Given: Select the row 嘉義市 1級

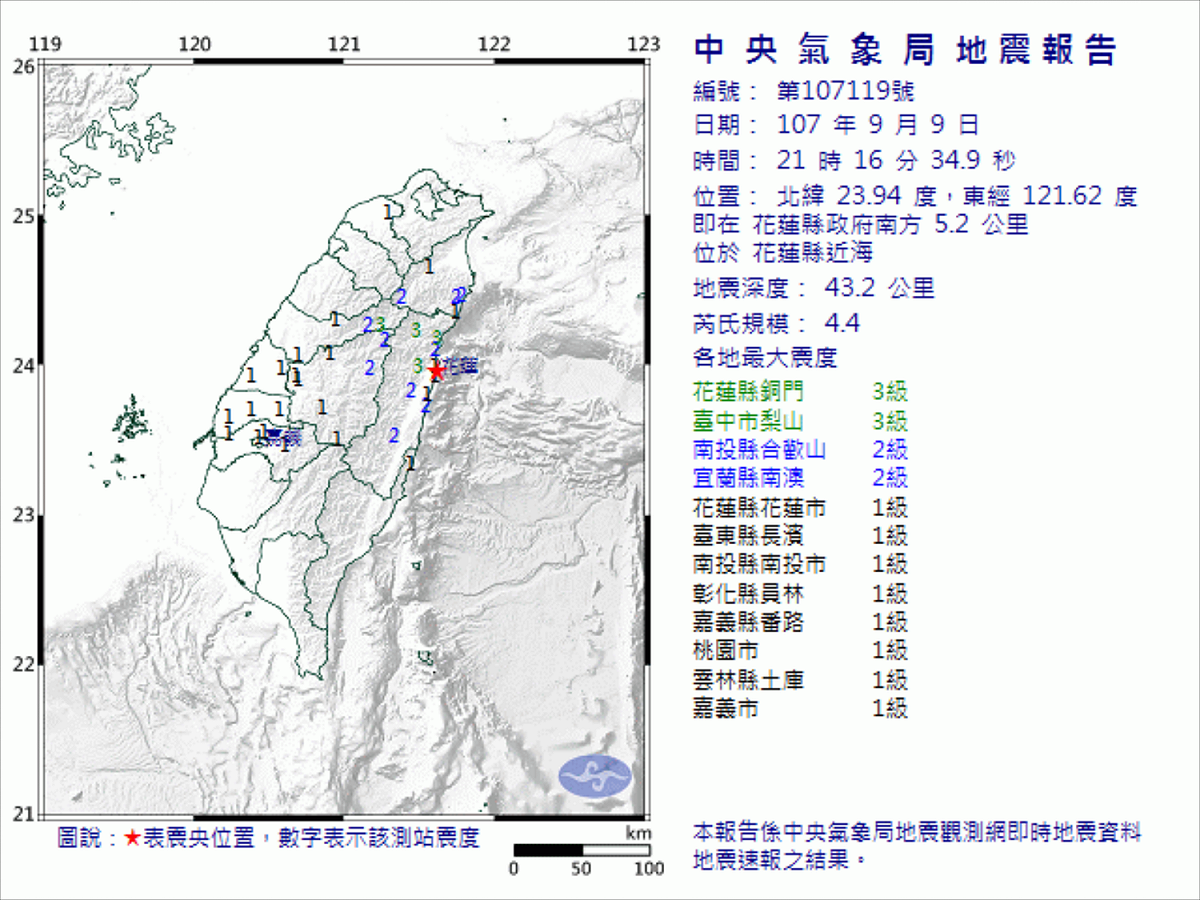Looking at the screenshot, I should pos(800,709).
